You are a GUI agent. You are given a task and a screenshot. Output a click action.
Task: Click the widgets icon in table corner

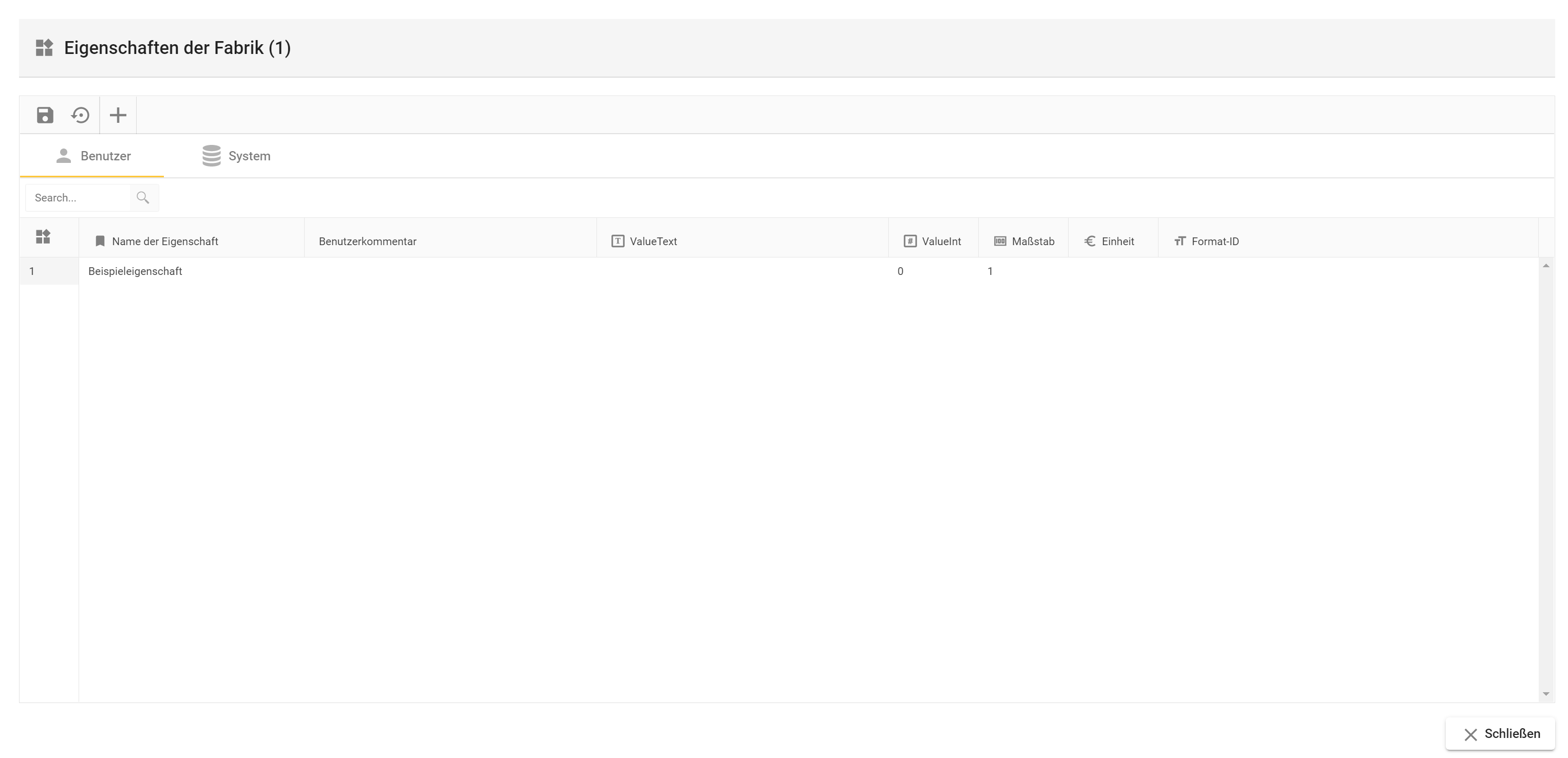pyautogui.click(x=43, y=237)
